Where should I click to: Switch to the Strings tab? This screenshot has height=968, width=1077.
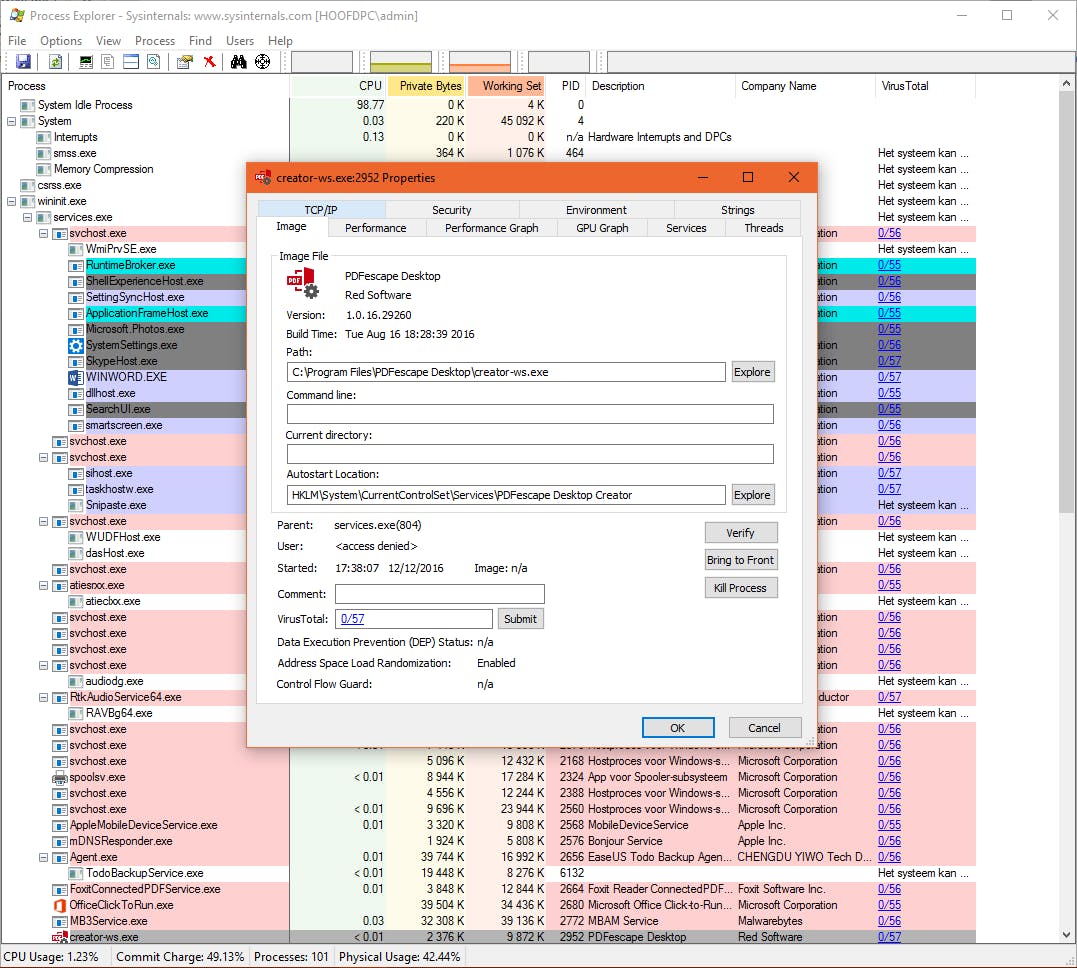[x=738, y=210]
